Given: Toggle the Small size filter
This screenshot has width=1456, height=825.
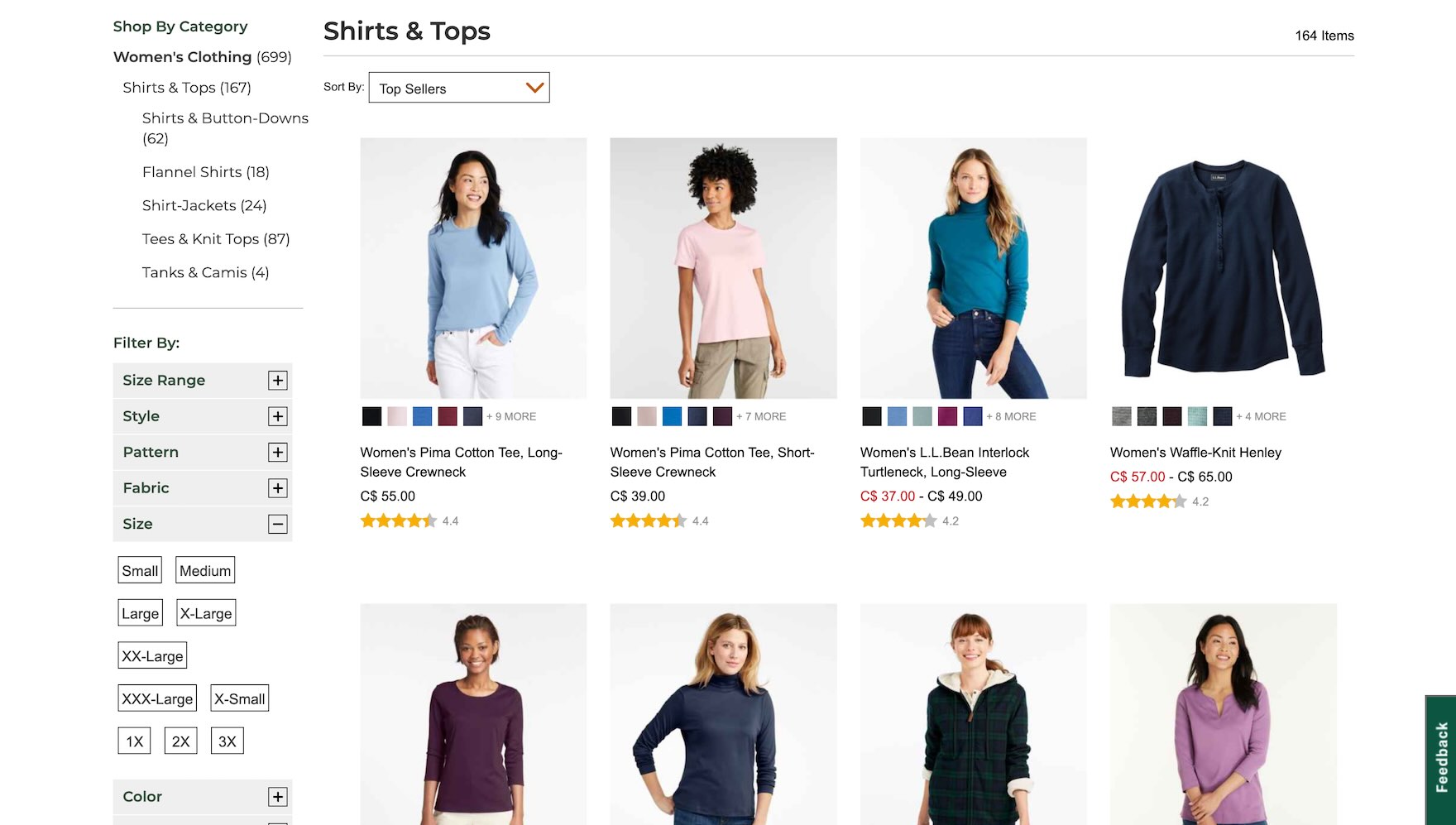Looking at the screenshot, I should click(x=140, y=571).
